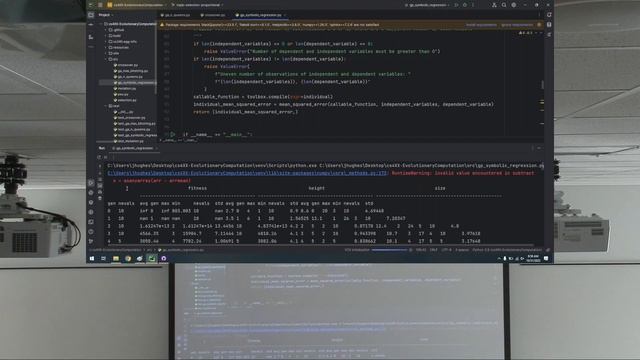Open the More Actions menu beside Debug
Image resolution: width=640 pixels, height=360 pixels.
pyautogui.click(x=473, y=5)
